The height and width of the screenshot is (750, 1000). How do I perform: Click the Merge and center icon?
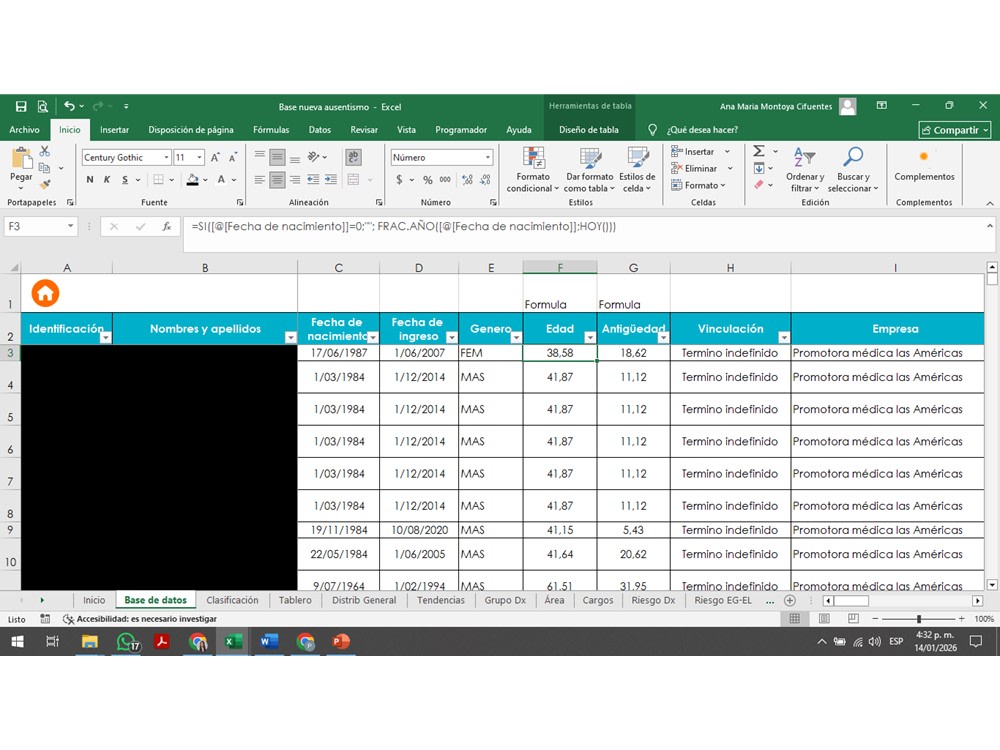(x=353, y=180)
